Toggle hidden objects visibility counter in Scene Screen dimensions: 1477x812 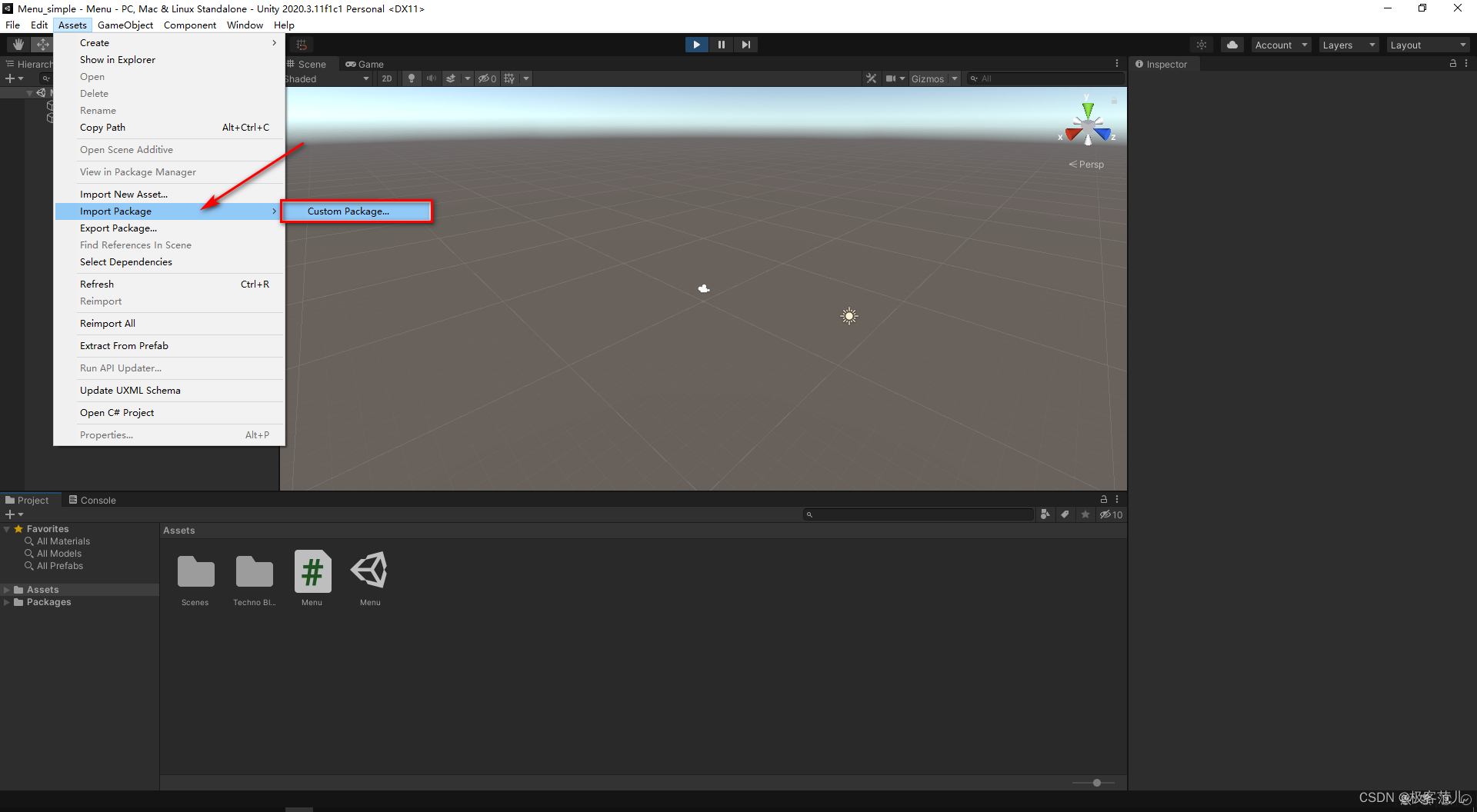pyautogui.click(x=487, y=78)
